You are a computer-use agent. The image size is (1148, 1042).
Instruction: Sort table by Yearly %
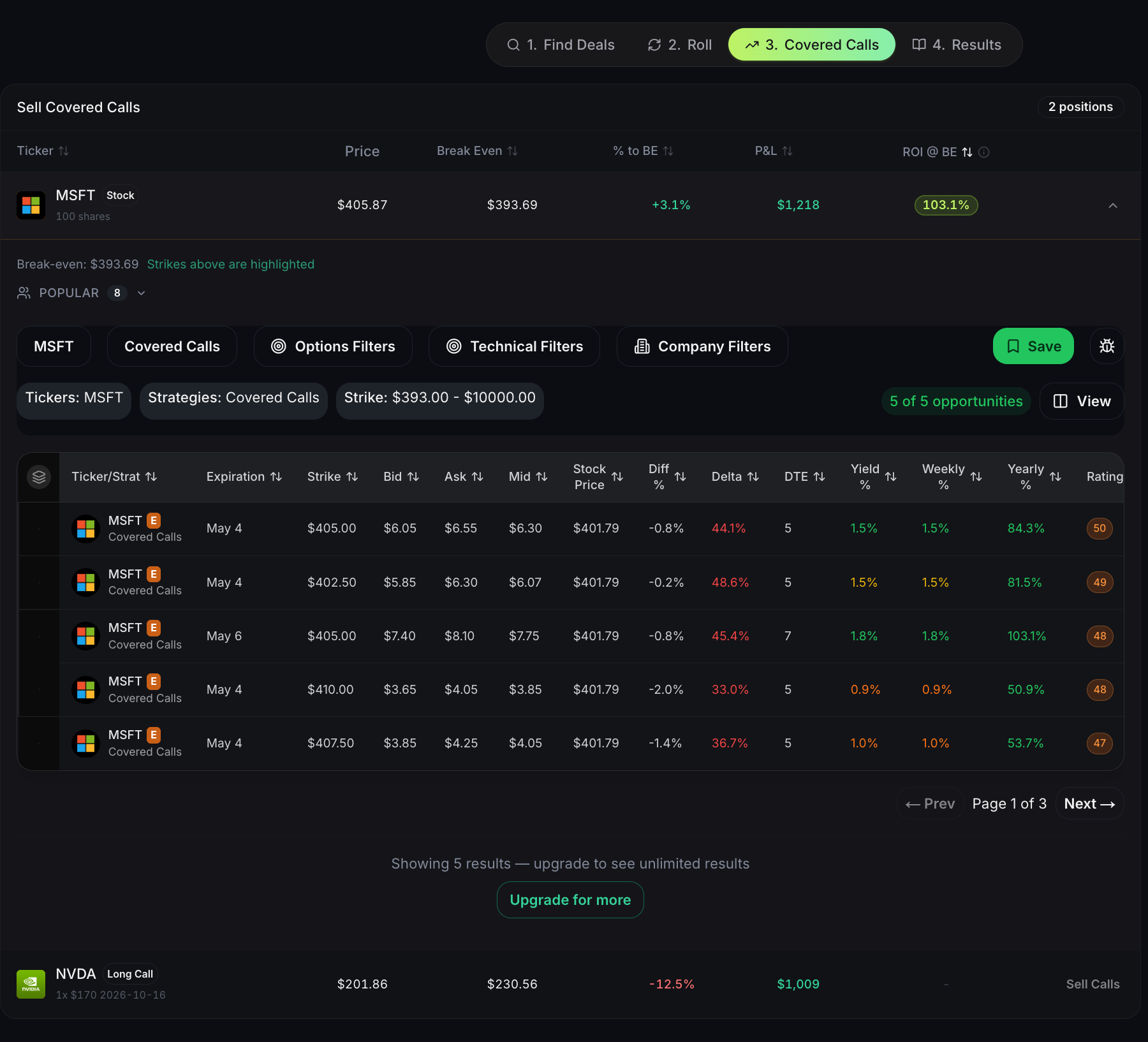[1034, 476]
